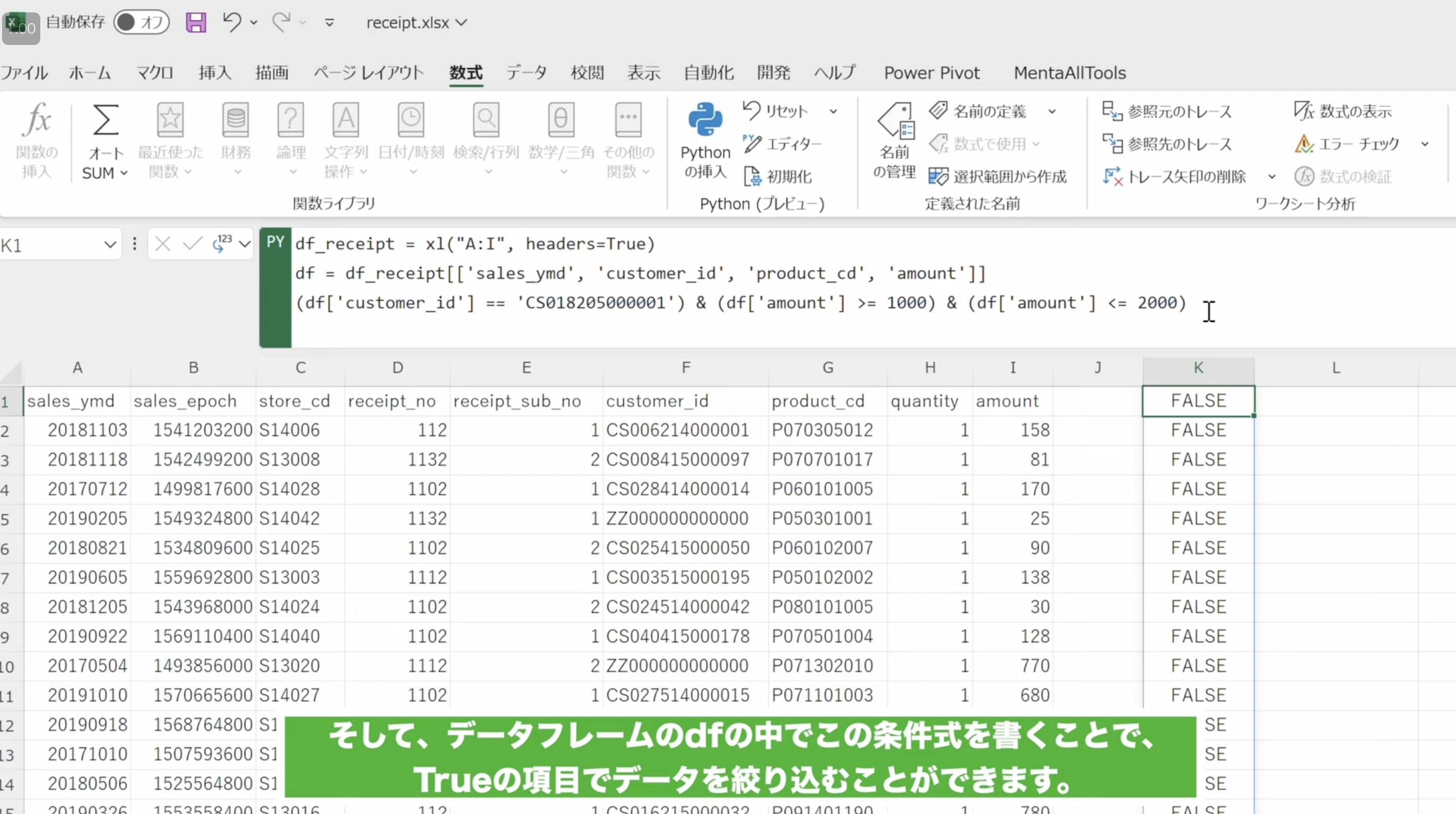This screenshot has height=814, width=1456.
Task: Click the amount cell showing 770
Action: (x=1013, y=666)
